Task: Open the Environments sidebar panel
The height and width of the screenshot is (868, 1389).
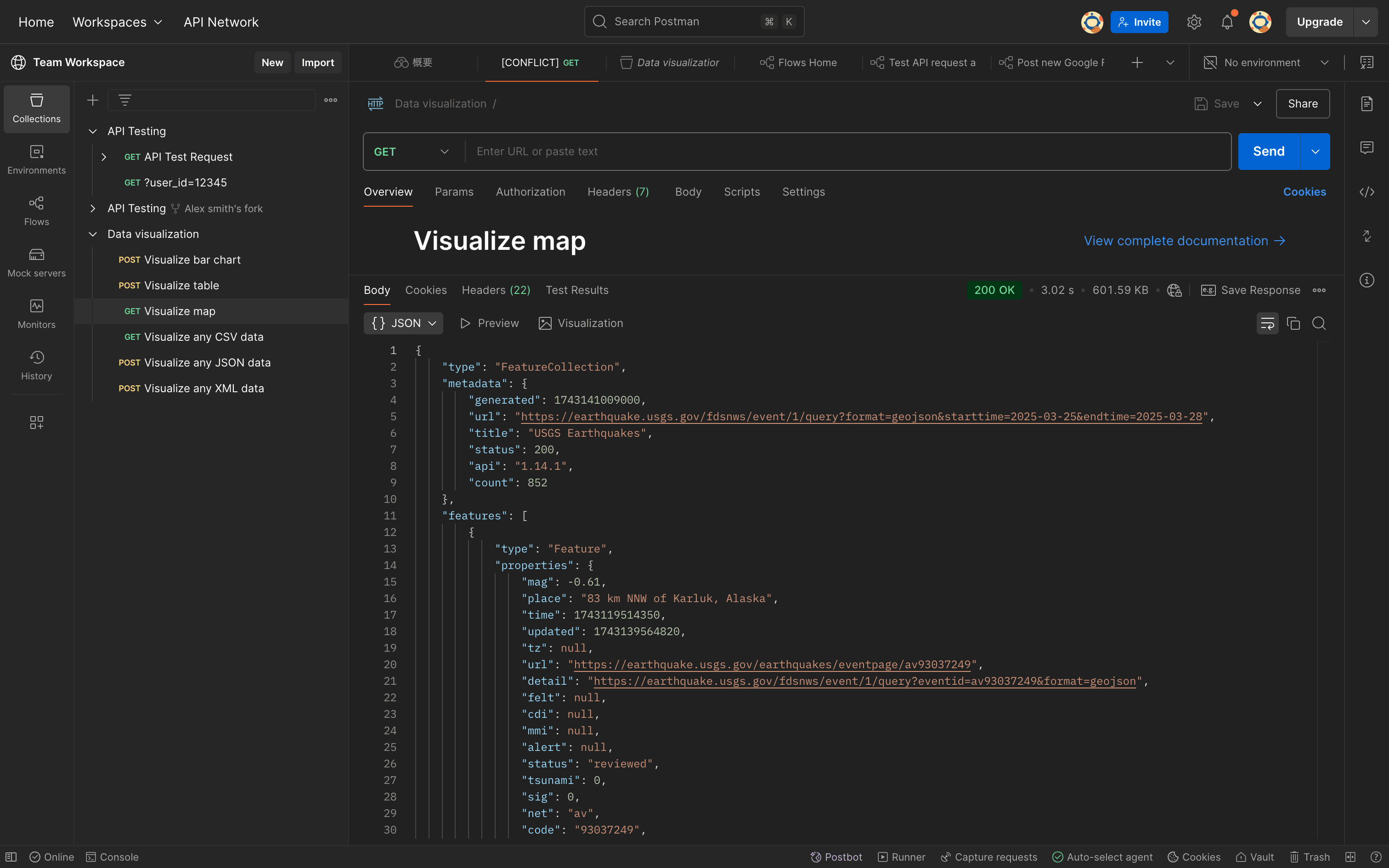Action: [36, 160]
